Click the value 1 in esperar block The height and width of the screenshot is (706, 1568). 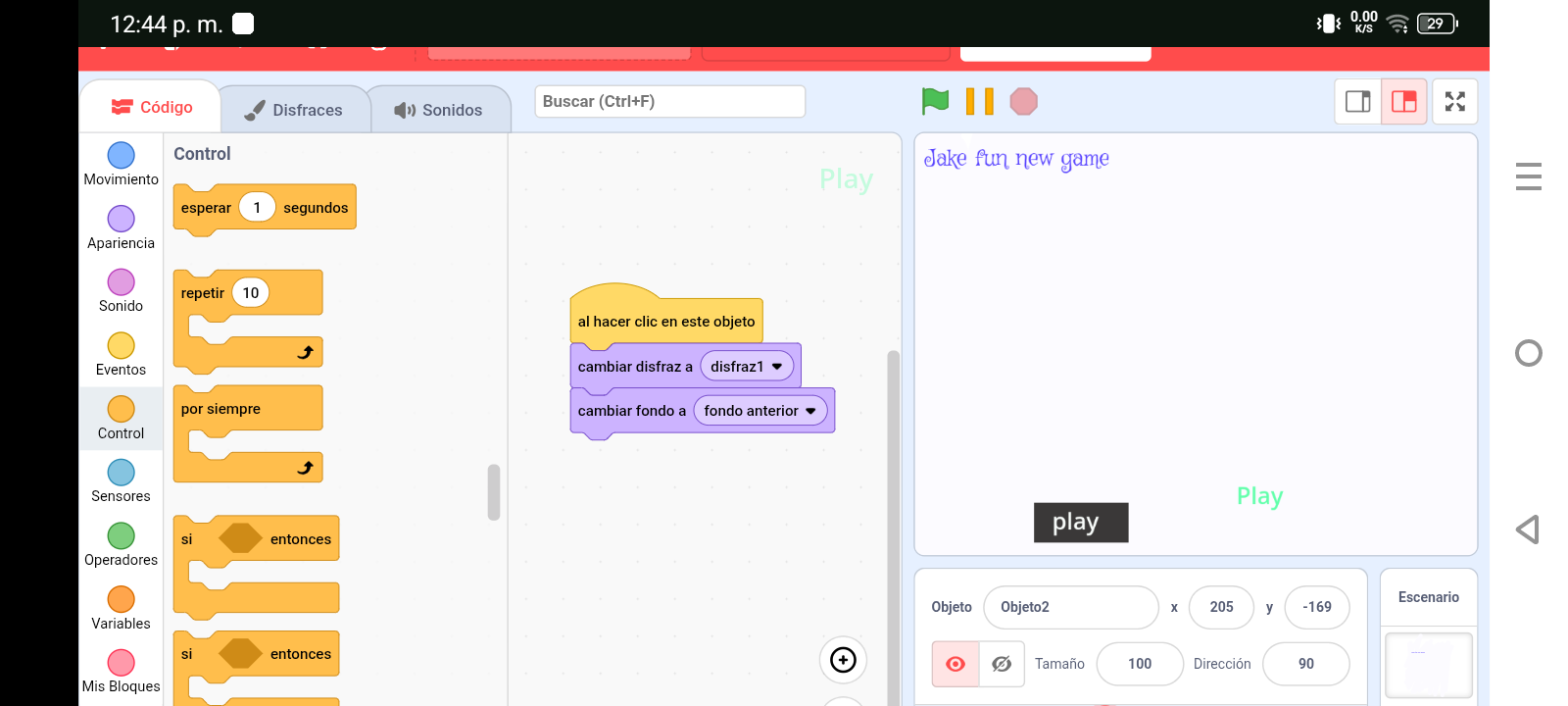(257, 207)
